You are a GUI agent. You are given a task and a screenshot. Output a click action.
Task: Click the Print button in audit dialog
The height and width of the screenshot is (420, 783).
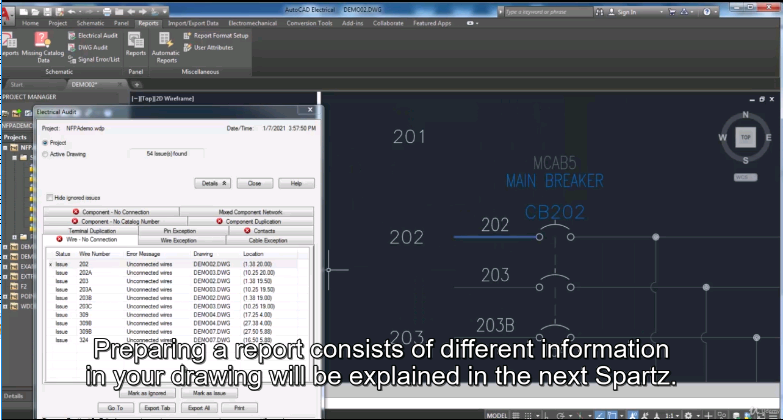pos(240,408)
